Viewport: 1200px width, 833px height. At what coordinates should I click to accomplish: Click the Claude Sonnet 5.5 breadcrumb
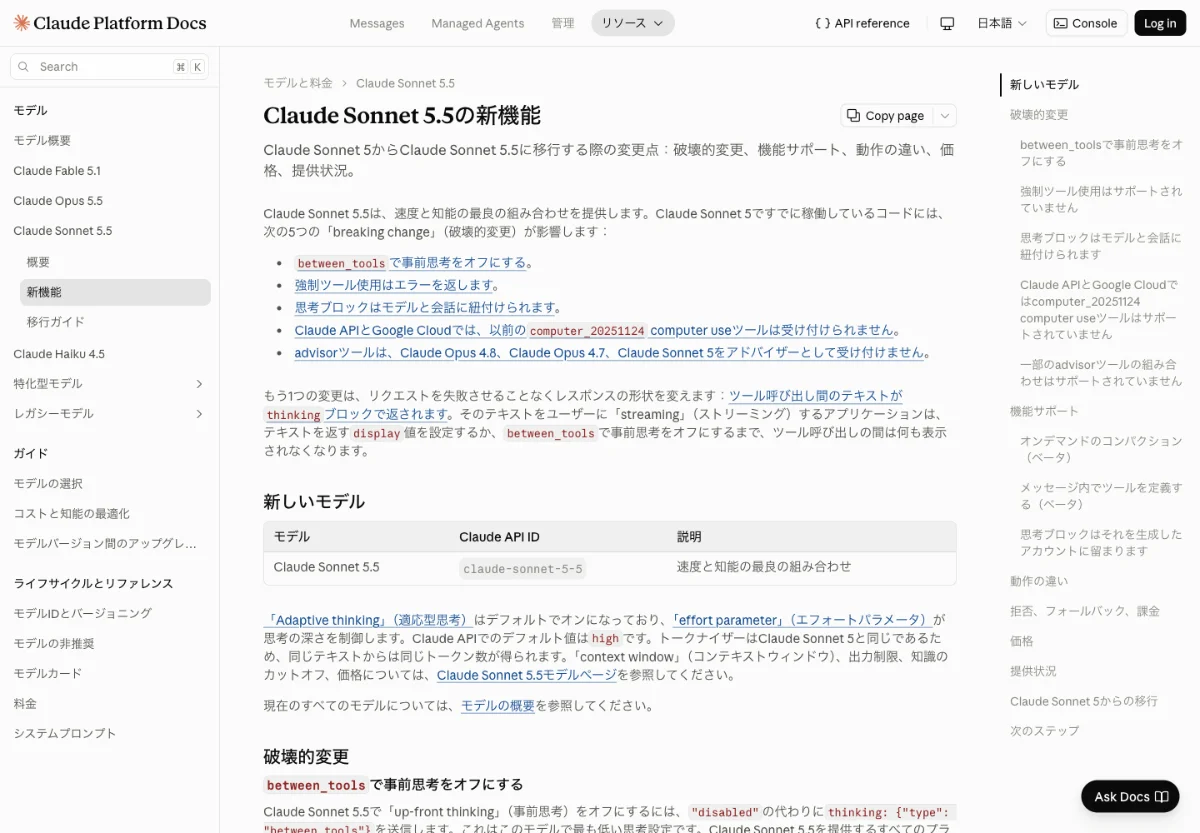click(x=405, y=83)
